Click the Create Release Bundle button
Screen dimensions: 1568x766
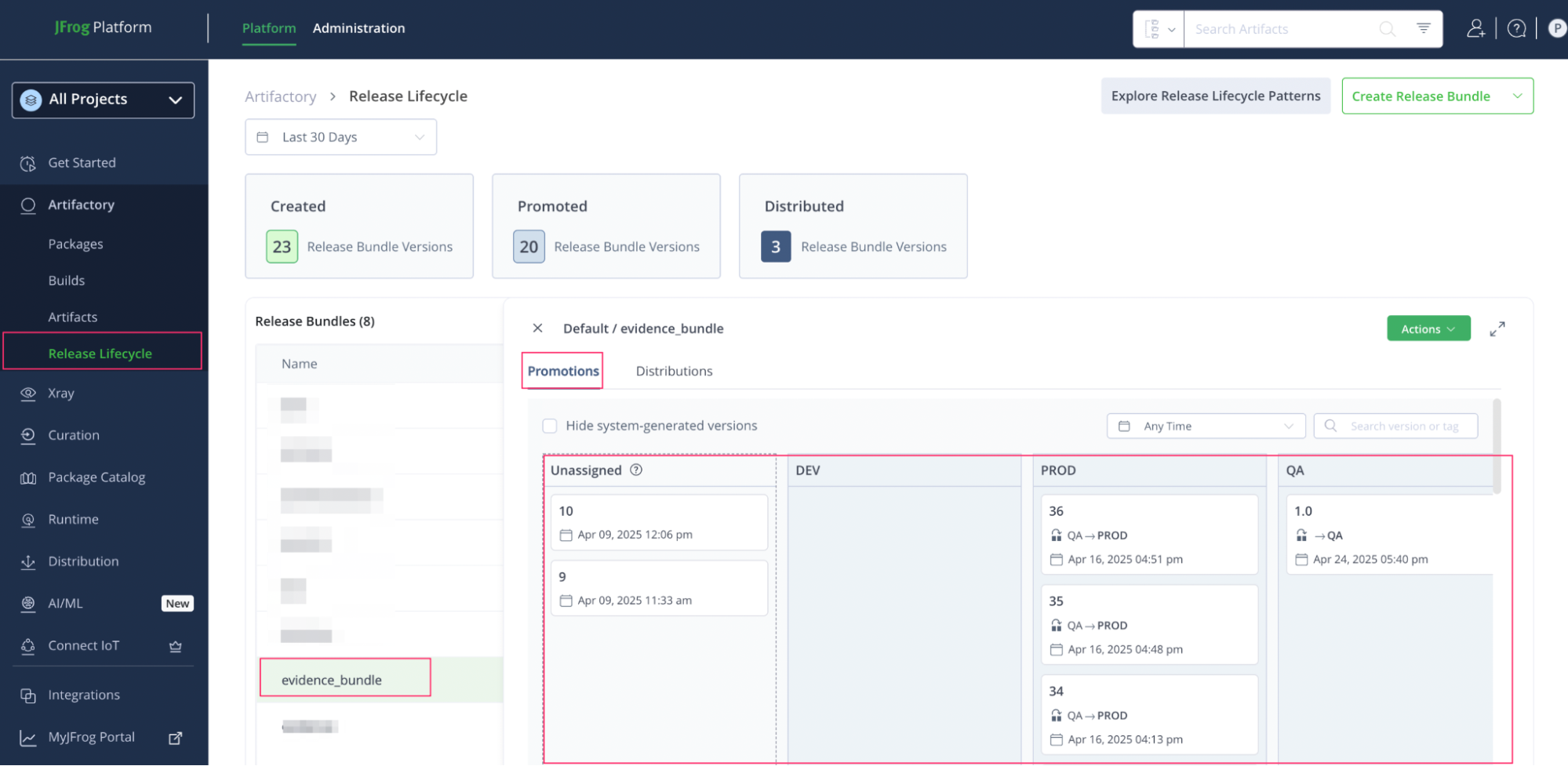(x=1421, y=96)
